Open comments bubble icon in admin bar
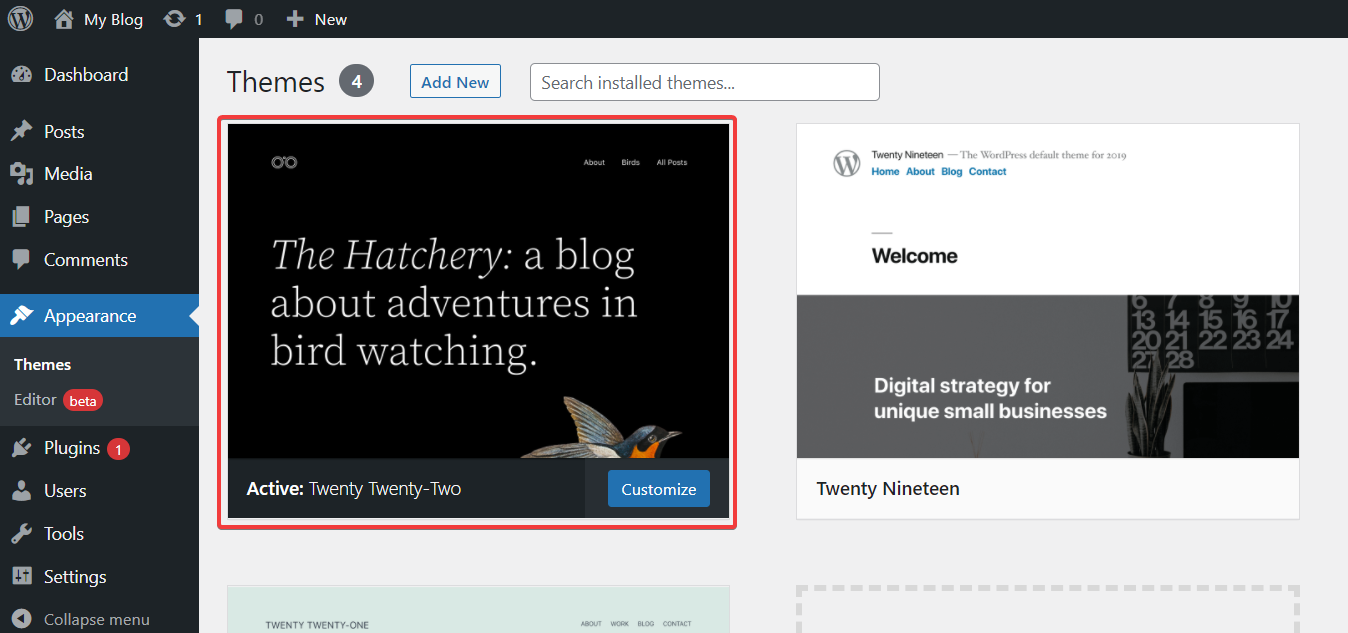The image size is (1348, 633). pos(234,19)
